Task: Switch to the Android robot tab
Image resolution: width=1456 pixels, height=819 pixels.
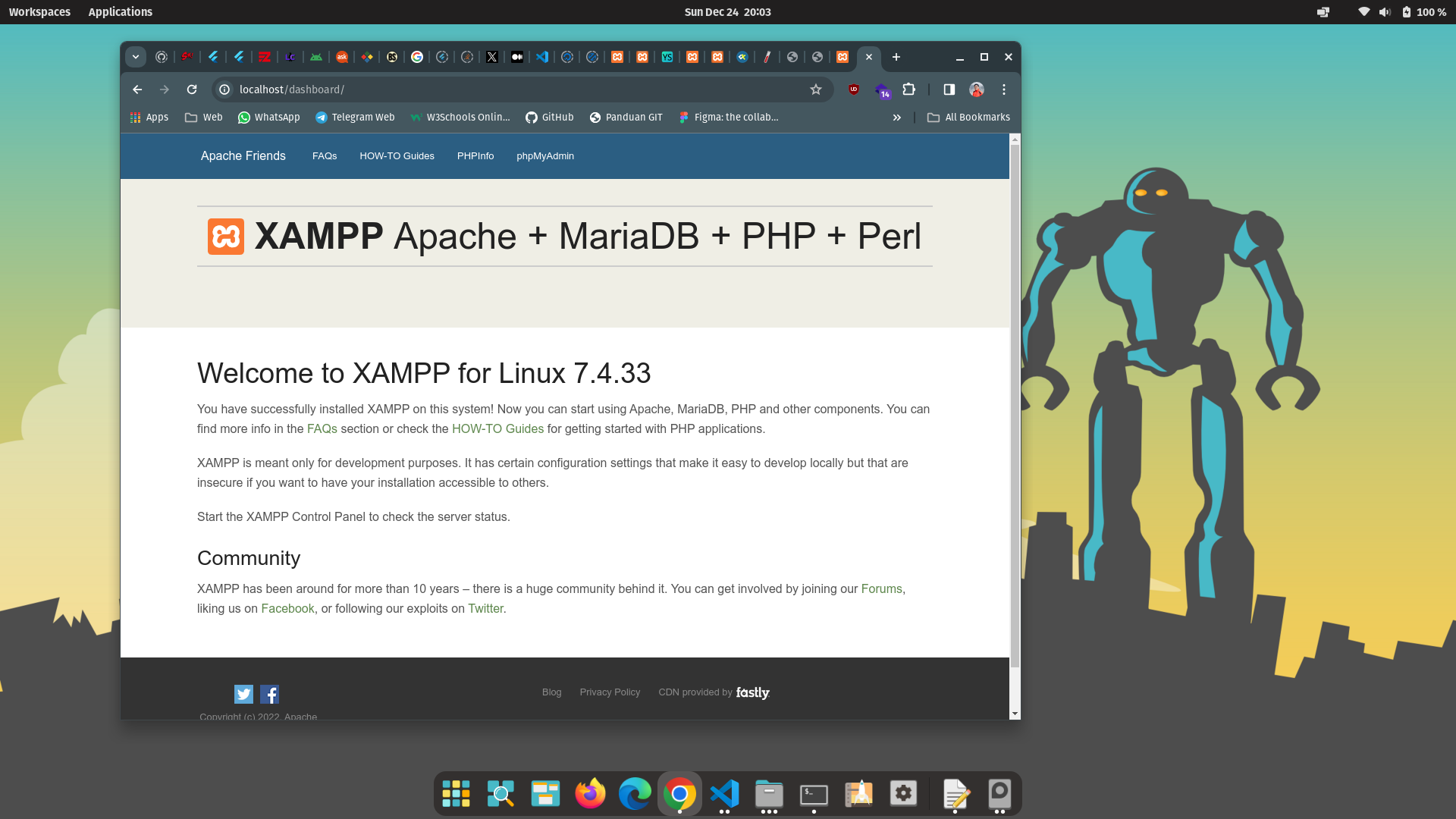Action: 316,57
